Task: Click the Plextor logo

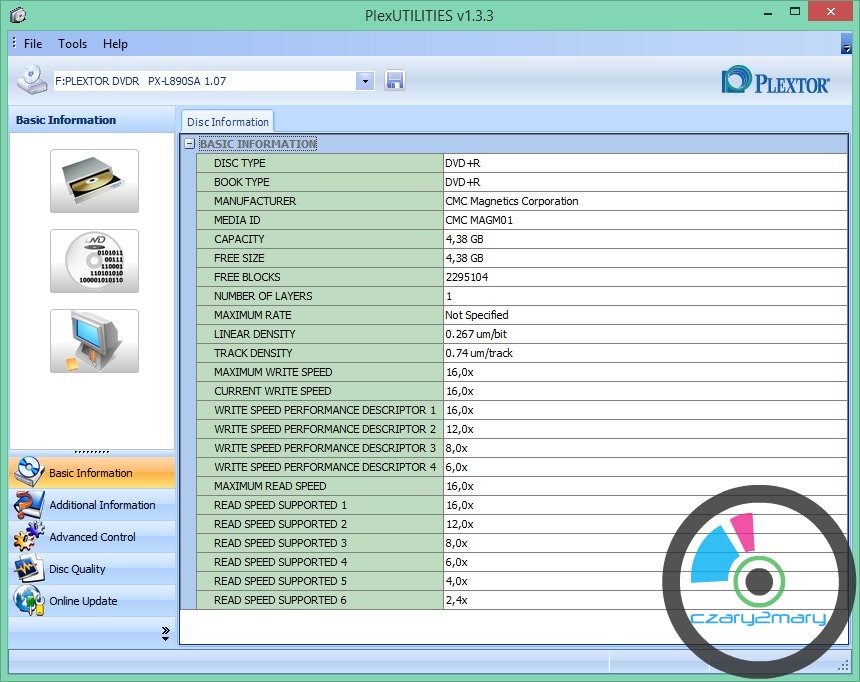Action: tap(775, 81)
